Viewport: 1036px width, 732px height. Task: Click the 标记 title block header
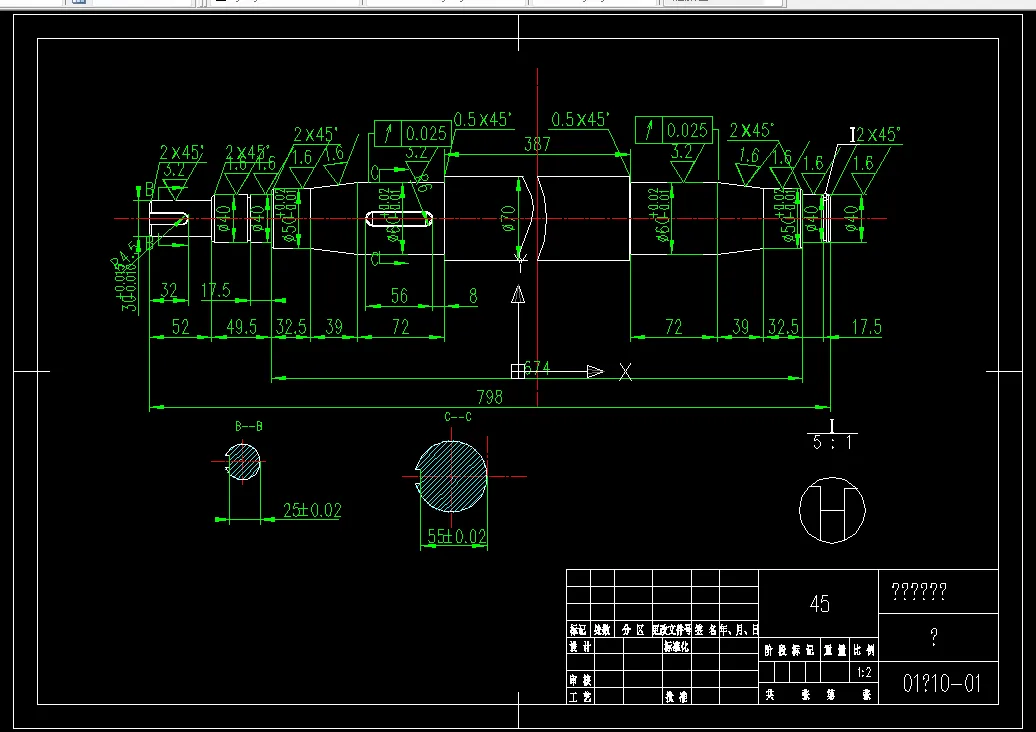coord(578,630)
